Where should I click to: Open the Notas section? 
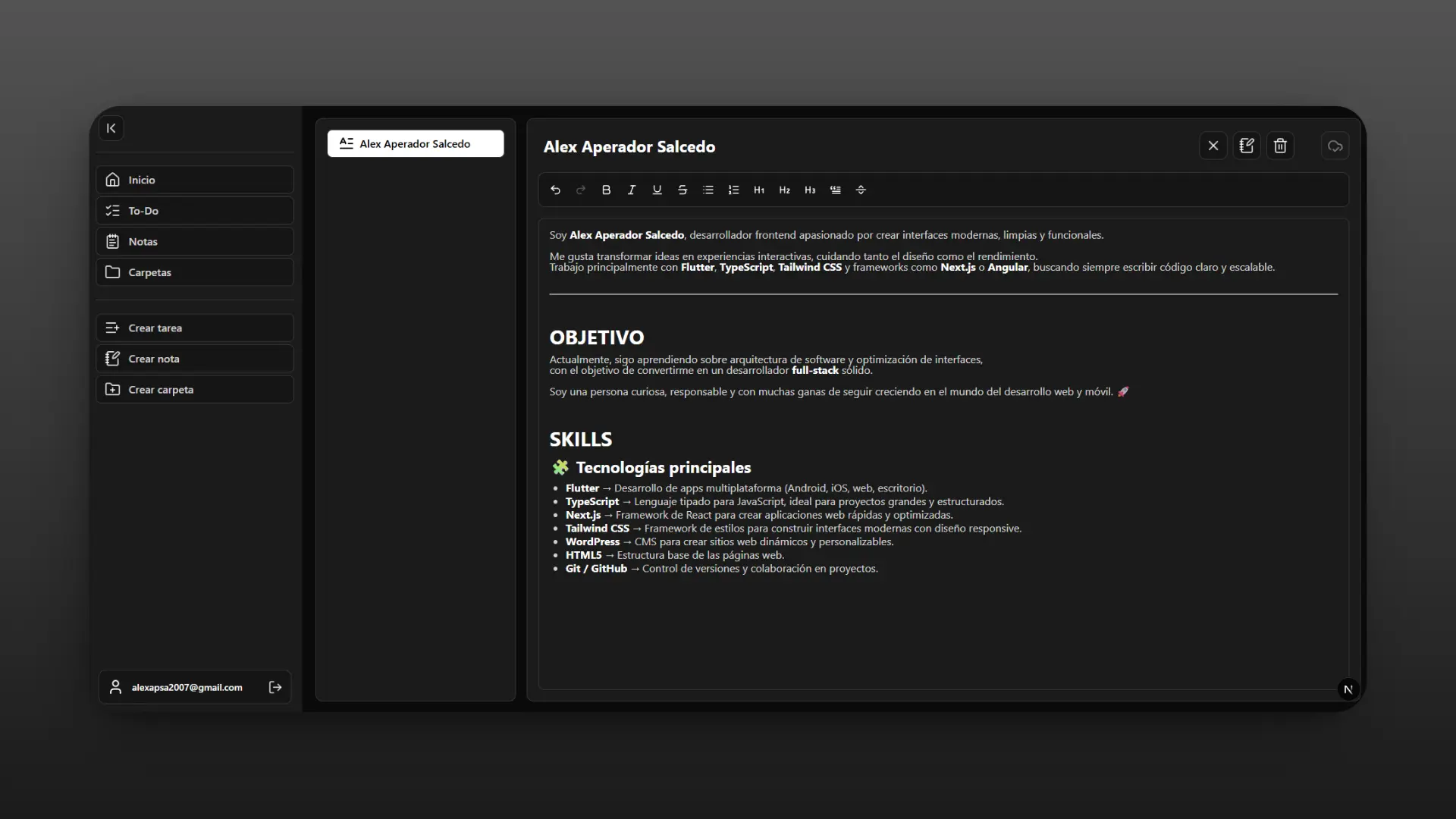[x=195, y=242]
